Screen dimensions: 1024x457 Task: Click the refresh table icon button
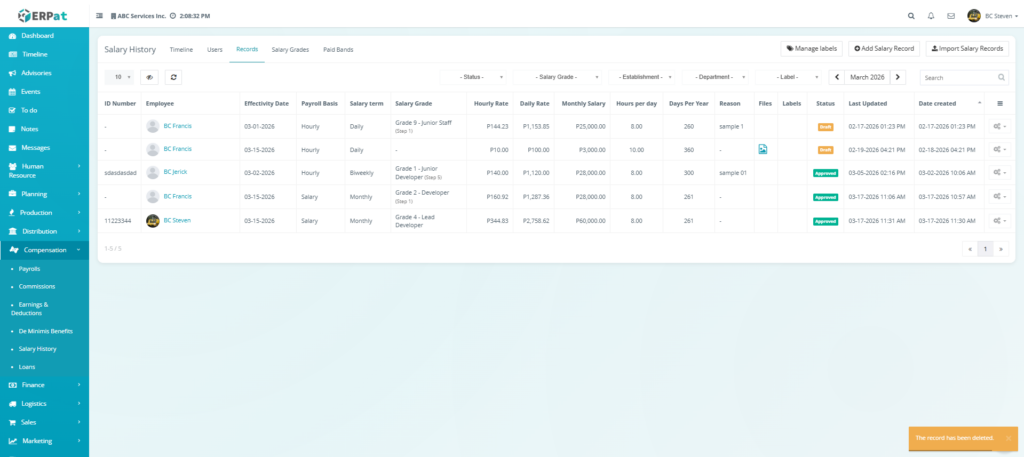[173, 77]
